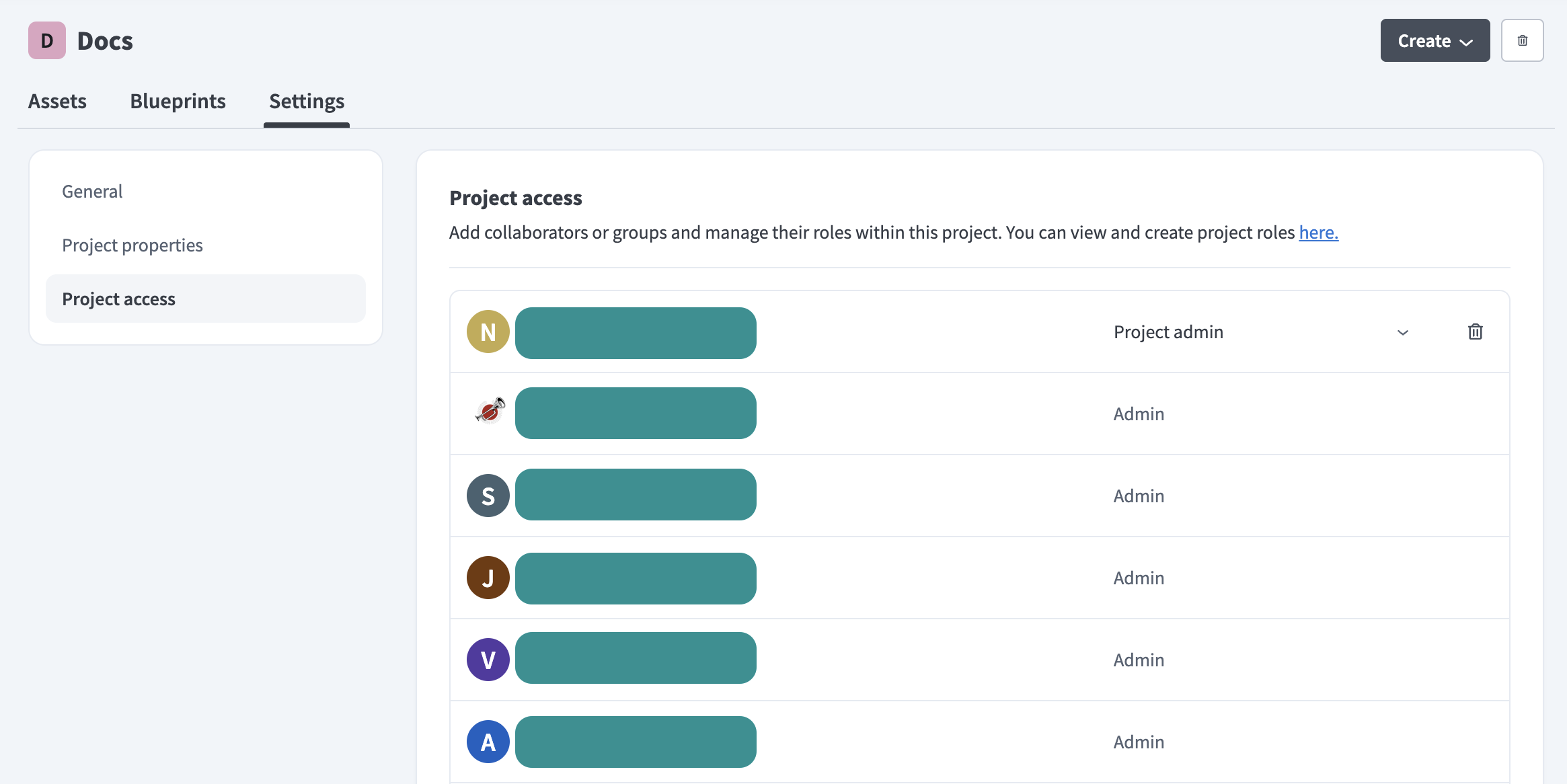Click the redacted name next to N avatar

click(636, 333)
